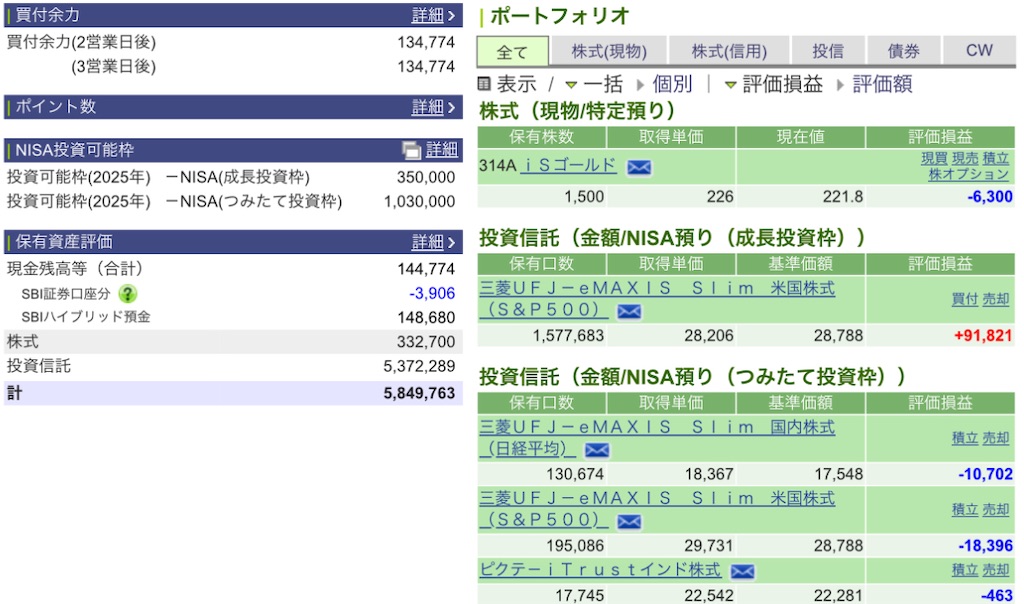The height and width of the screenshot is (604, 1024).
Task: Open ピクテ iTrust インド株式 fund link
Action: coord(600,569)
